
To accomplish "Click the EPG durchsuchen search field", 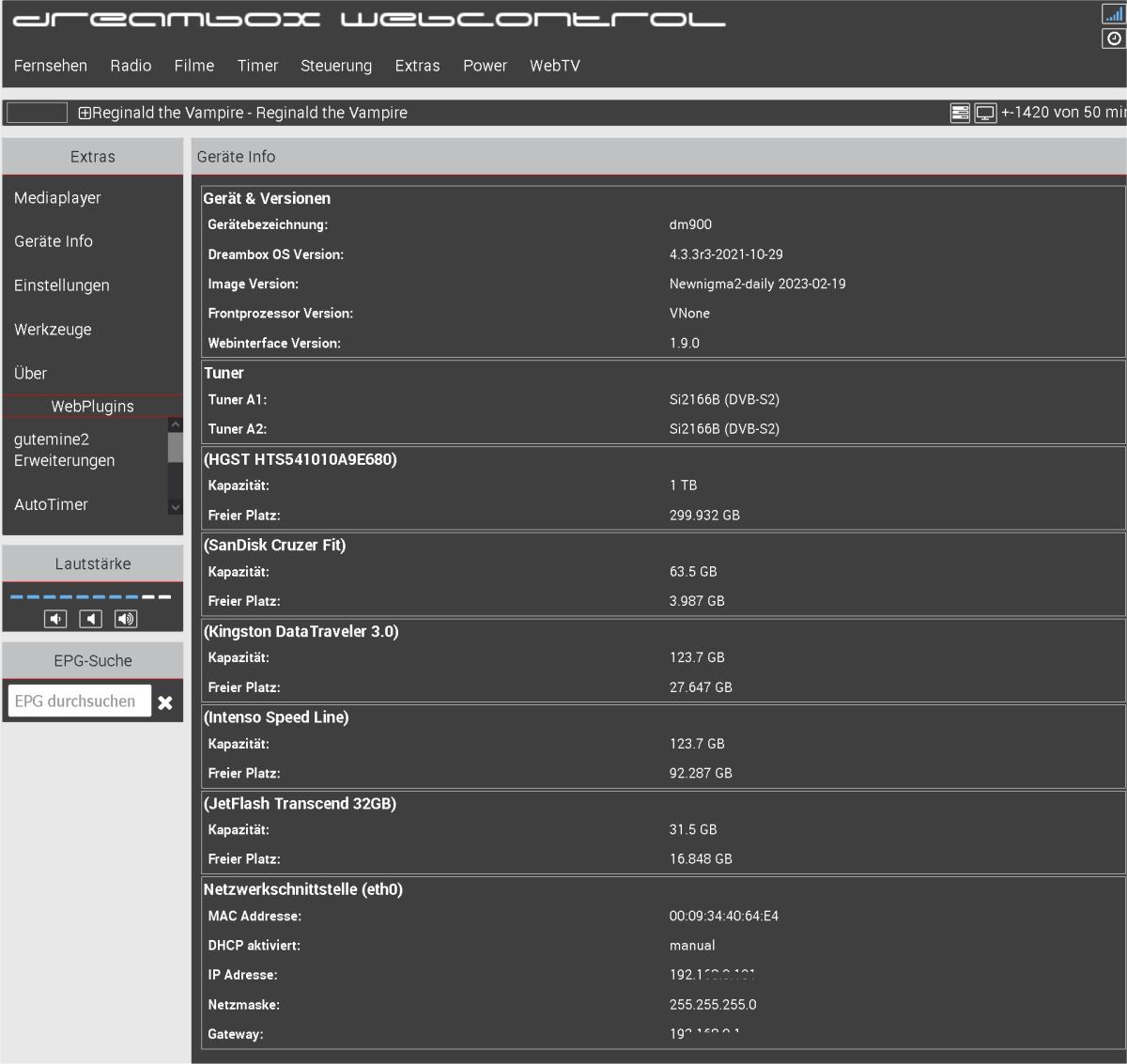I will tap(79, 702).
